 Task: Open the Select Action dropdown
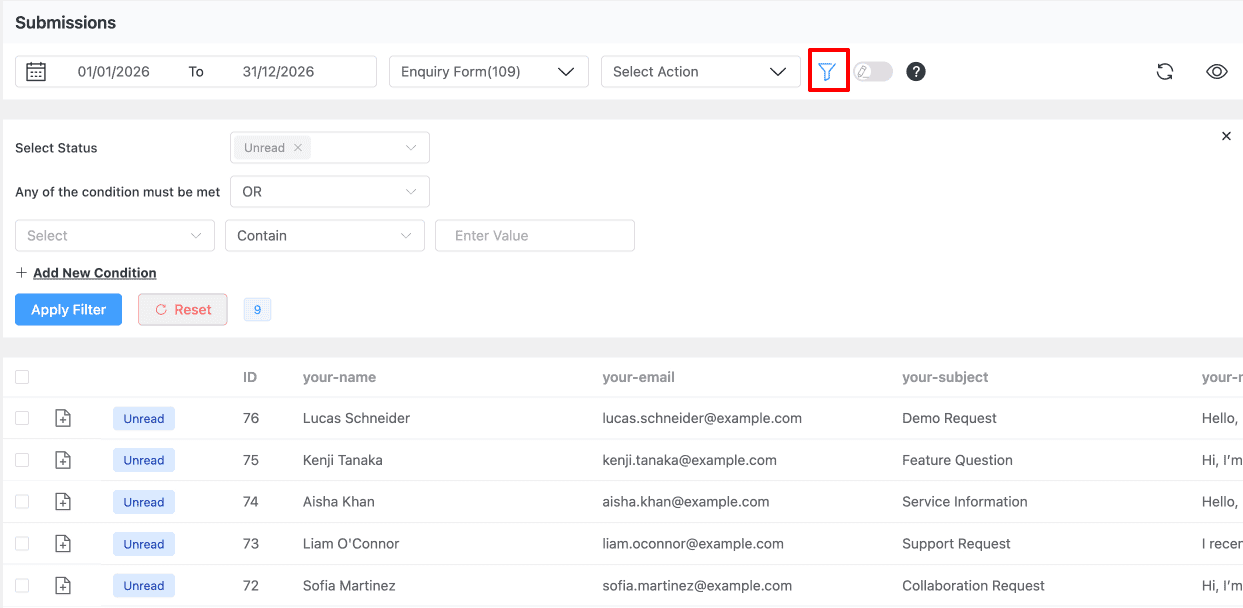click(x=700, y=72)
